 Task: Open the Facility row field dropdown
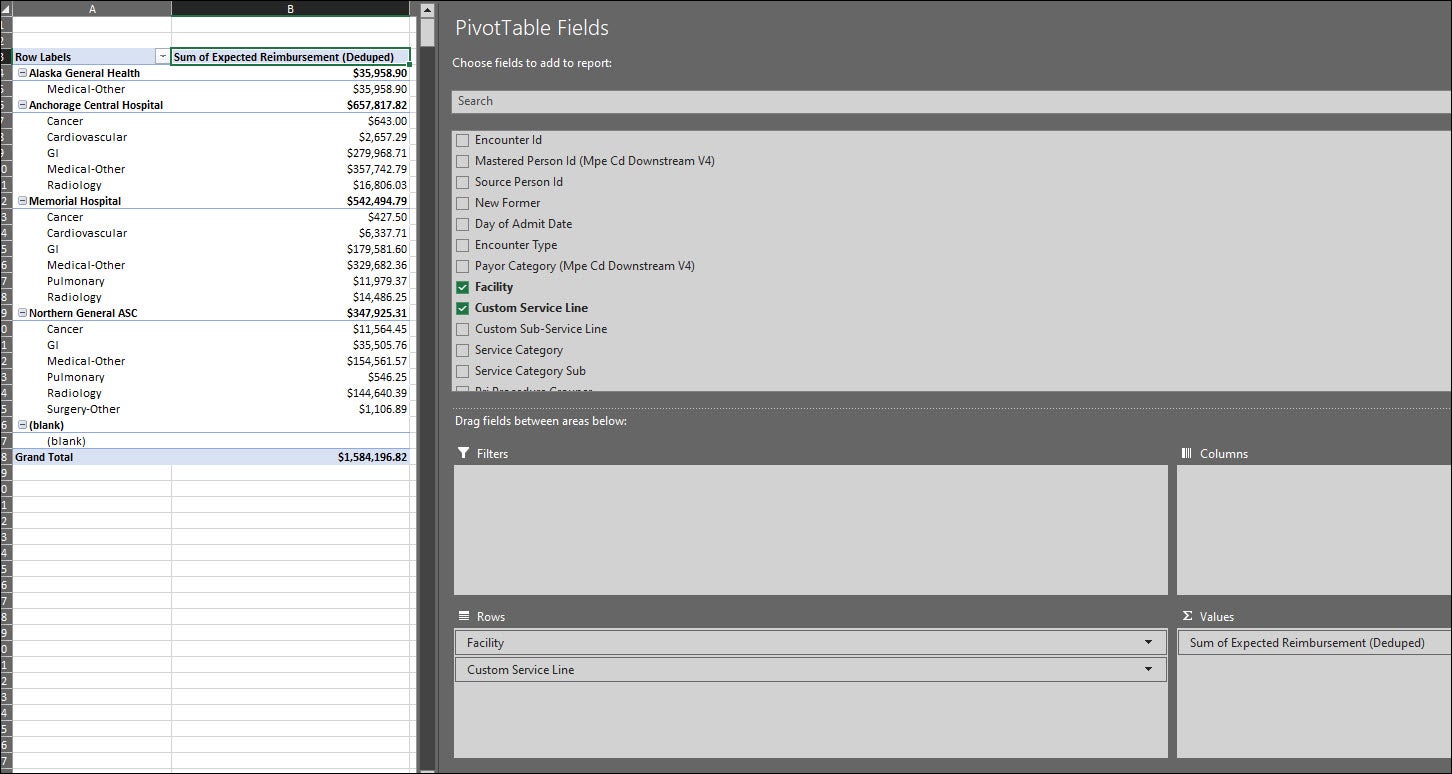(x=1148, y=643)
